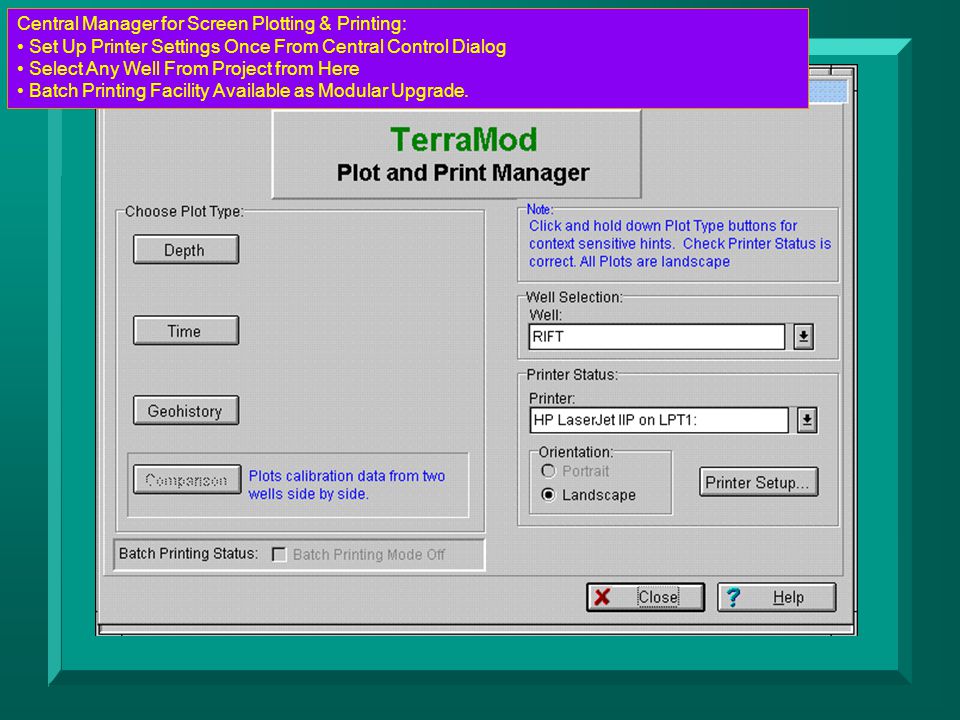Screen dimensions: 960x720
Task: Click the 'Printer:' field label
Action: point(552,399)
